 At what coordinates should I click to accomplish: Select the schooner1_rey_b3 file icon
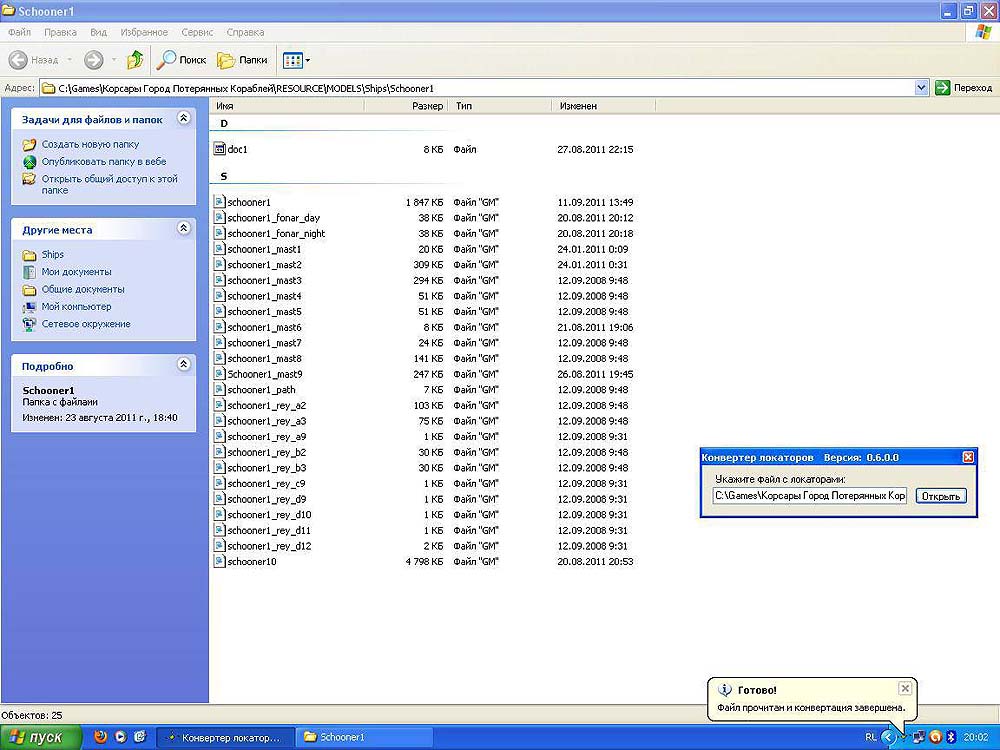[219, 467]
